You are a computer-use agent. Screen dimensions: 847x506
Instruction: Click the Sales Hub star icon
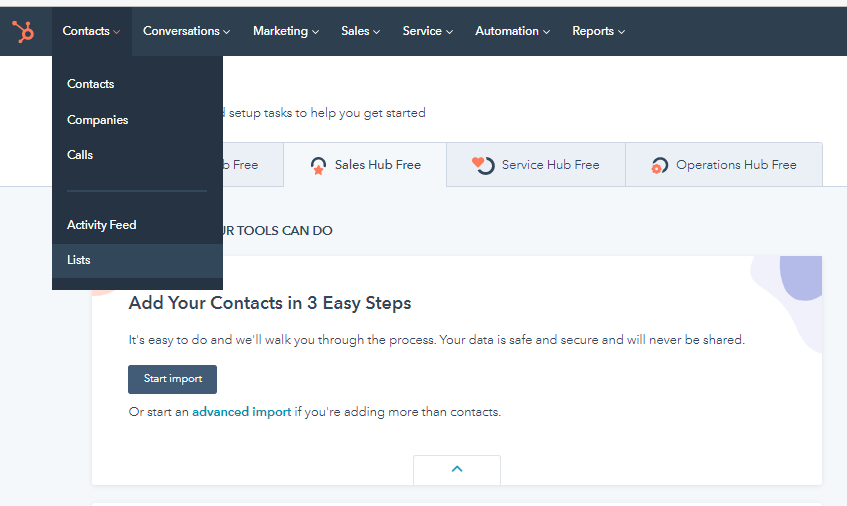(x=318, y=166)
